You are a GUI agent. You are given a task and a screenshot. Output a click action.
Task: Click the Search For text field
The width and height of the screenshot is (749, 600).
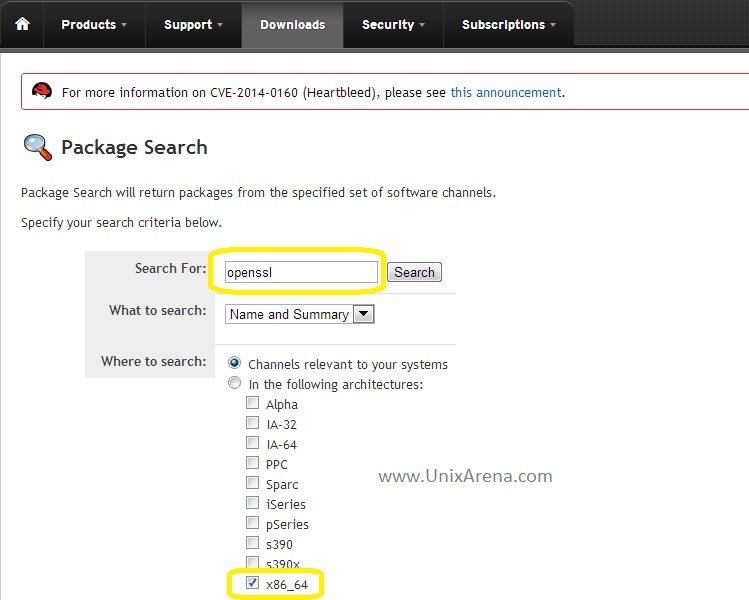click(301, 272)
